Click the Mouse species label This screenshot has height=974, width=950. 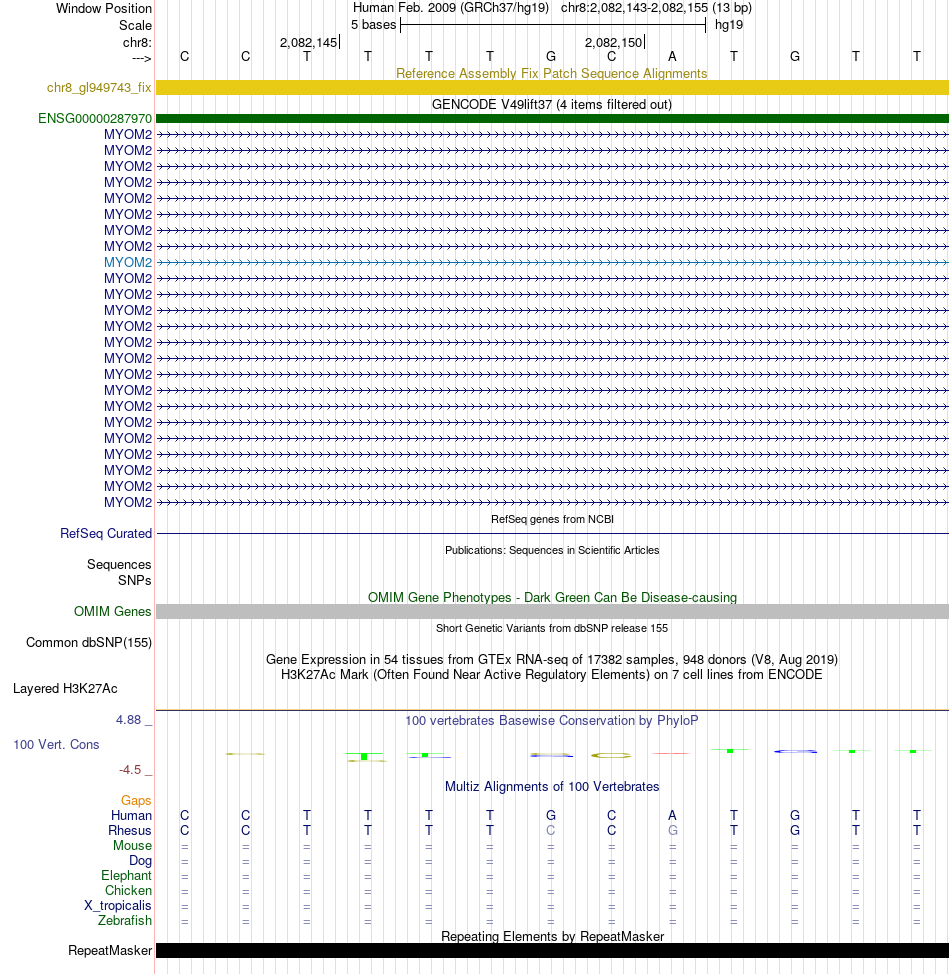[x=132, y=845]
